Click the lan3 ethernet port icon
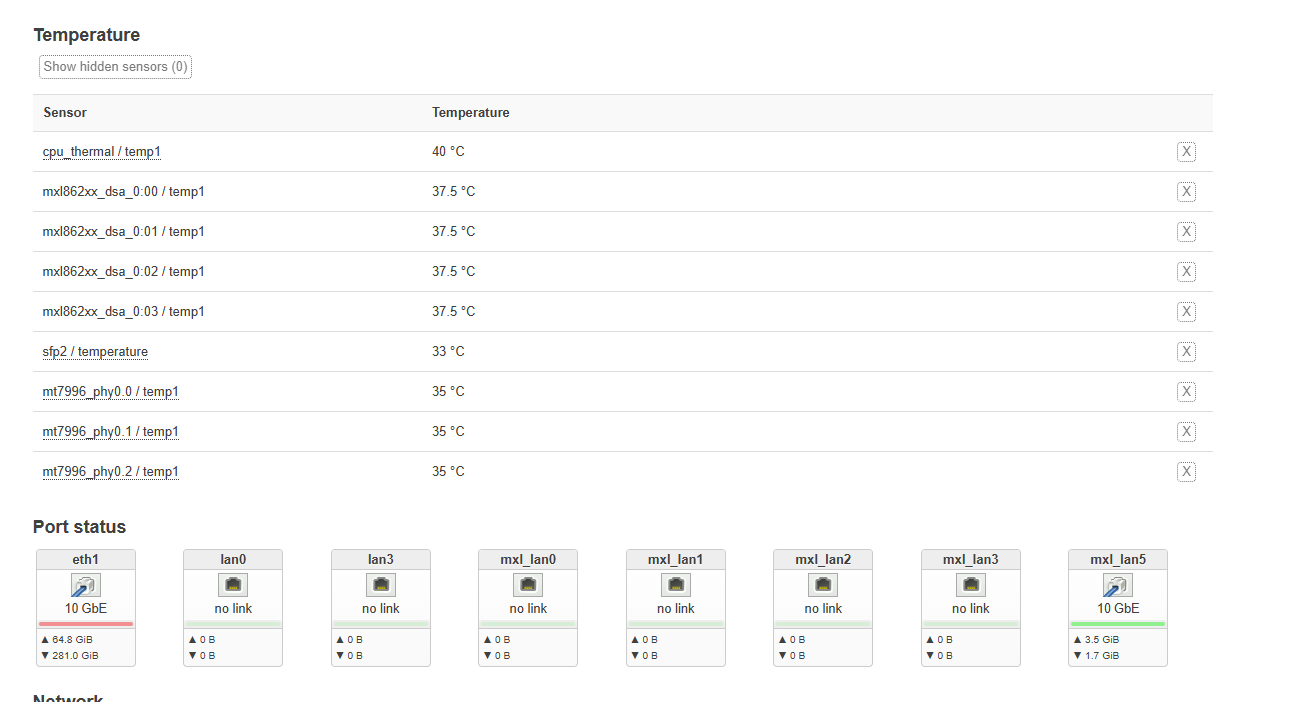This screenshot has height=702, width=1290. pos(381,585)
